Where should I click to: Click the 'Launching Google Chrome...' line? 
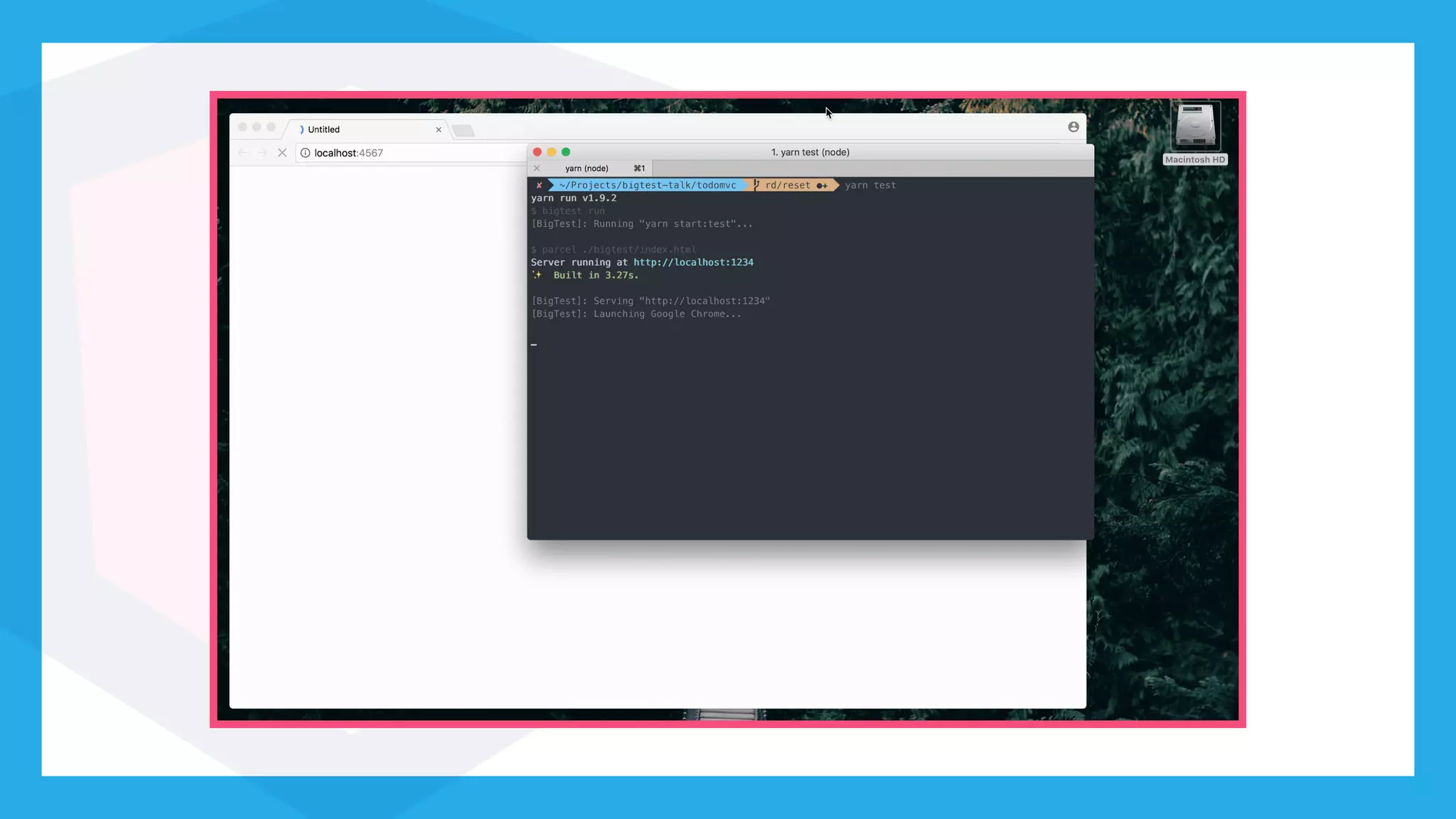tap(636, 314)
